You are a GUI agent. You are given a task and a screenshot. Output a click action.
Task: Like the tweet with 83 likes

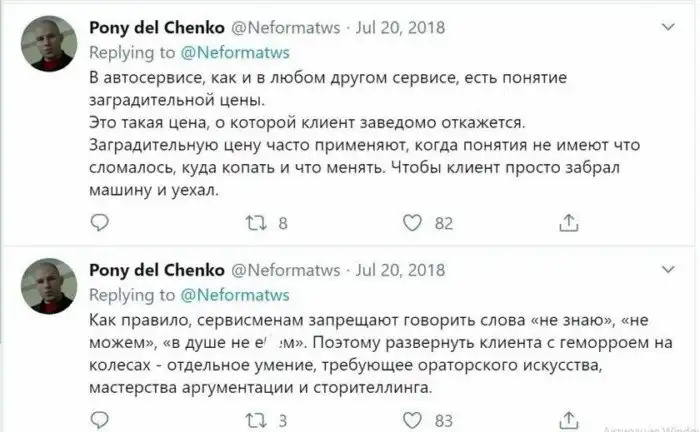[409, 420]
